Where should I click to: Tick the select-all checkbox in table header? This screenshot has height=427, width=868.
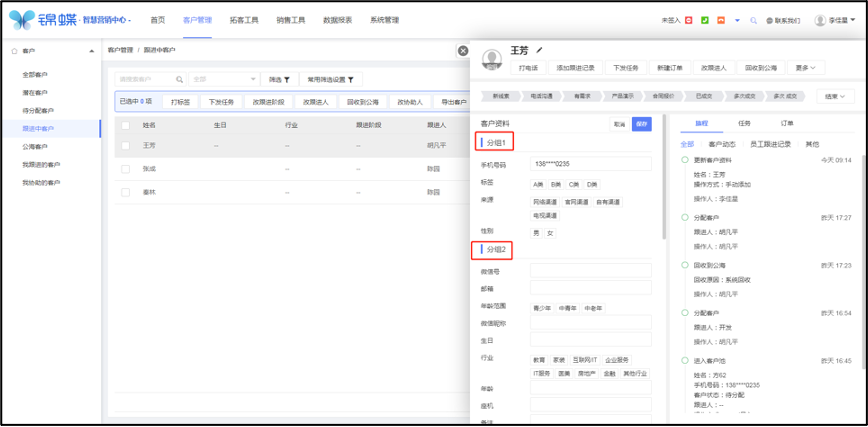point(126,125)
